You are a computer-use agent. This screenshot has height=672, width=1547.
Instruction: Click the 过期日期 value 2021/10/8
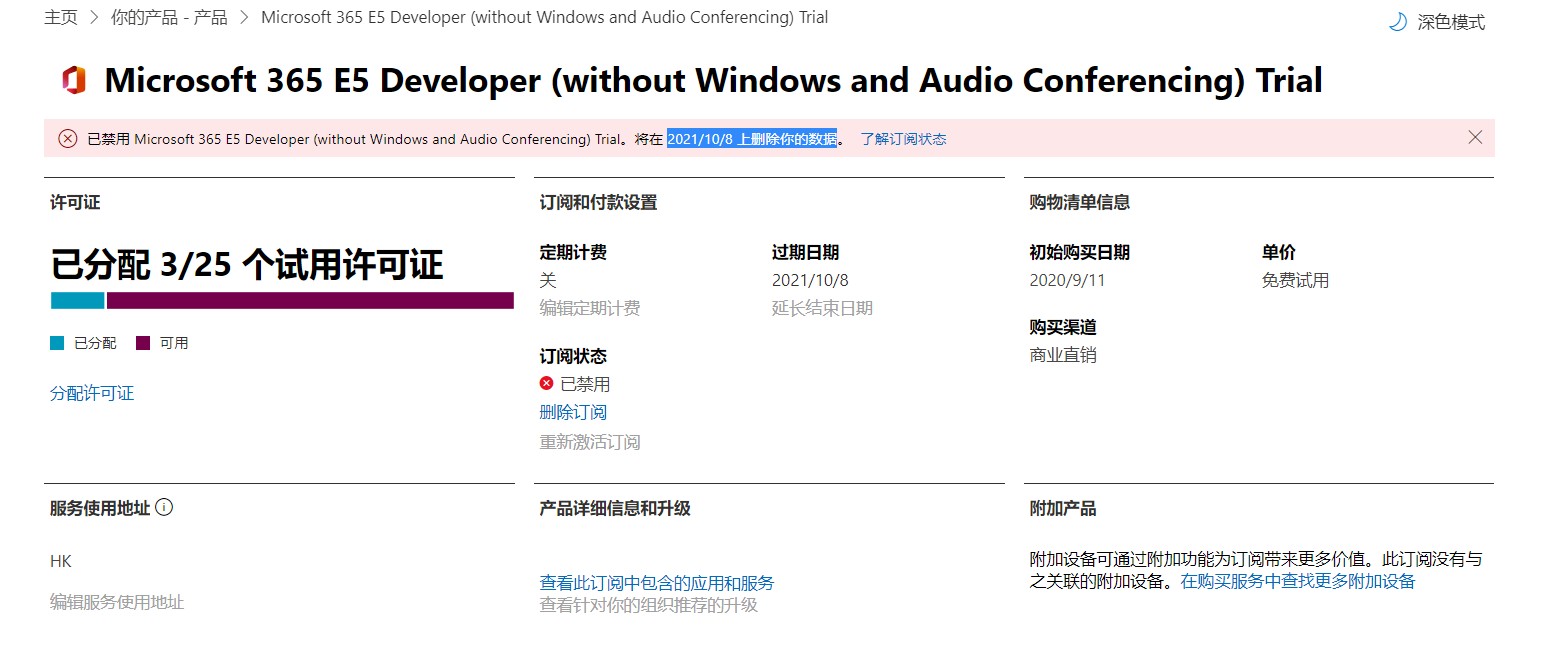point(810,280)
